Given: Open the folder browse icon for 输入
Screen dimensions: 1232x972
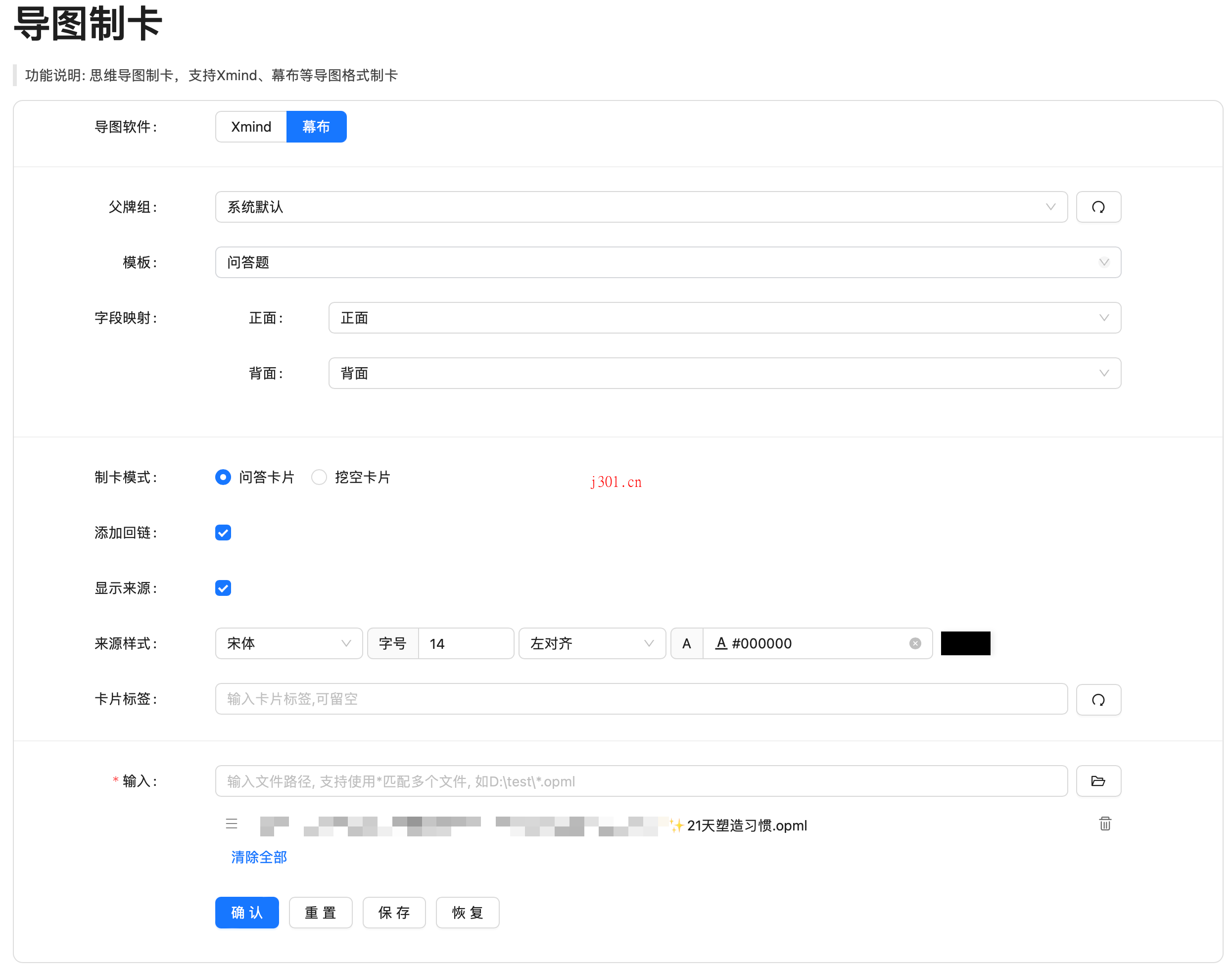Looking at the screenshot, I should 1098,781.
